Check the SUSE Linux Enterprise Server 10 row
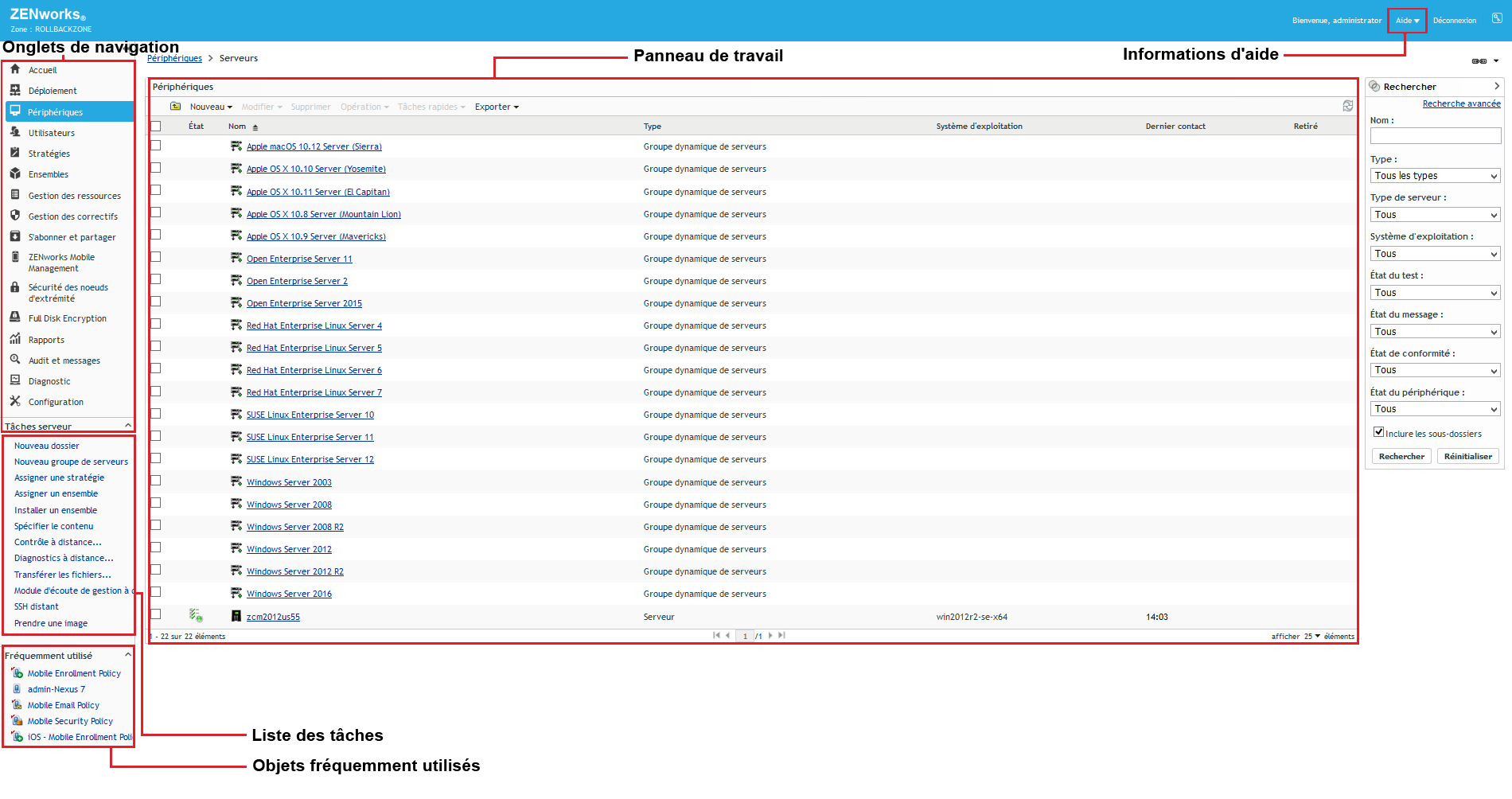Viewport: 1512px width, 799px height. [x=156, y=414]
